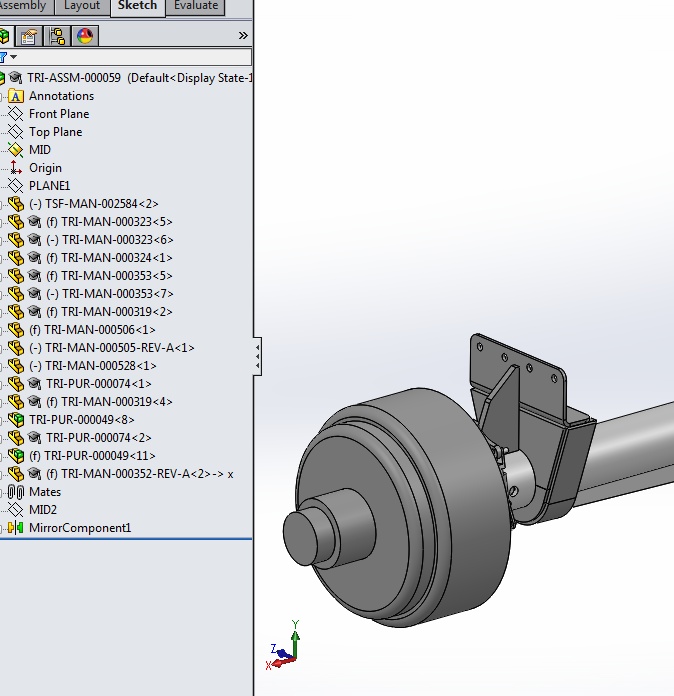Switch to the Layout tab
This screenshot has height=696, width=674.
tap(82, 6)
